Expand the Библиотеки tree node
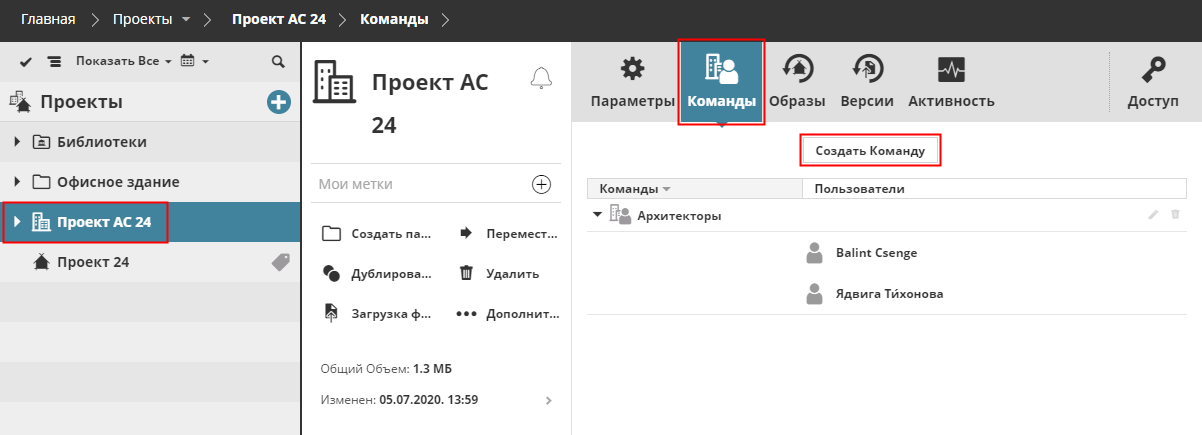Viewport: 1202px width, 435px height. coord(18,142)
